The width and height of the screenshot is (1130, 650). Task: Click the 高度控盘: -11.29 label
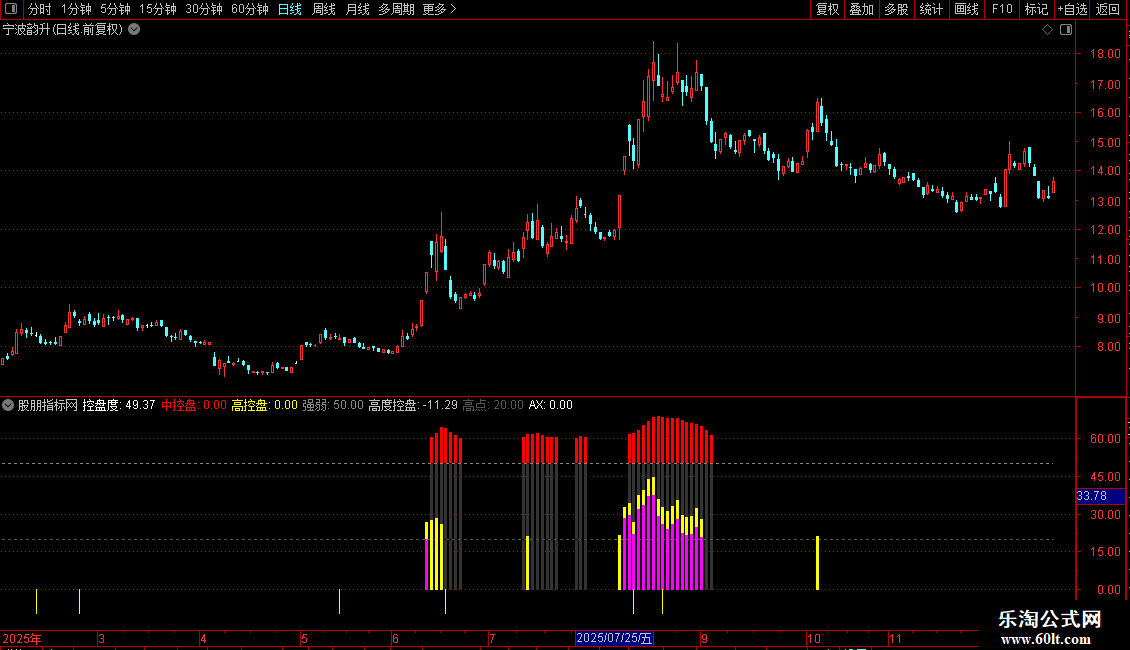click(x=413, y=405)
